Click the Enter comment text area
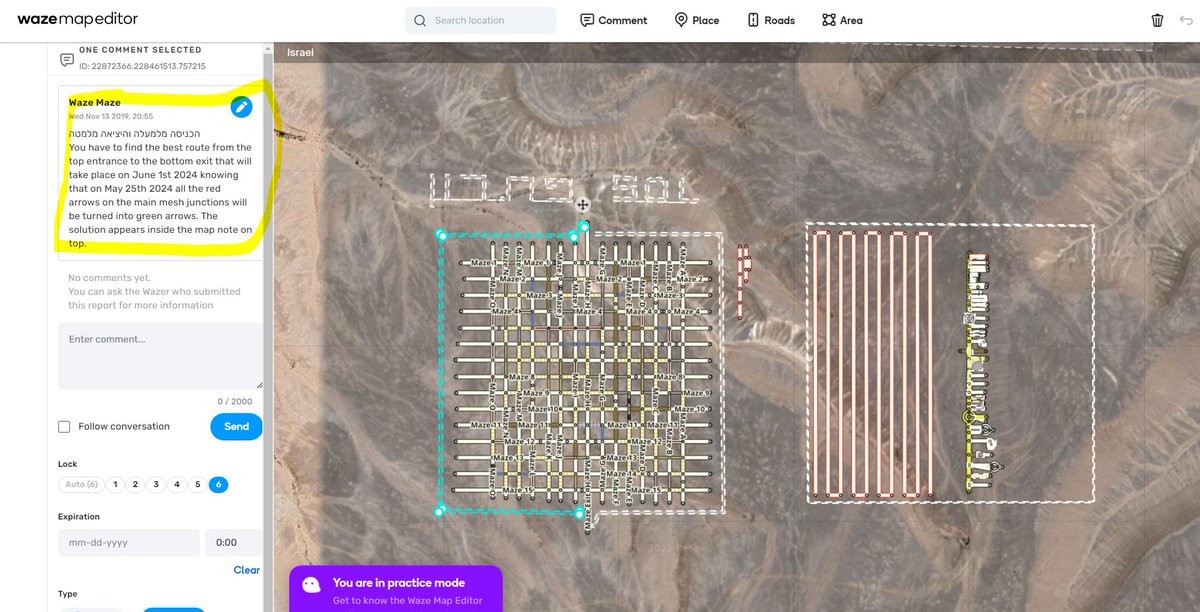 point(160,356)
